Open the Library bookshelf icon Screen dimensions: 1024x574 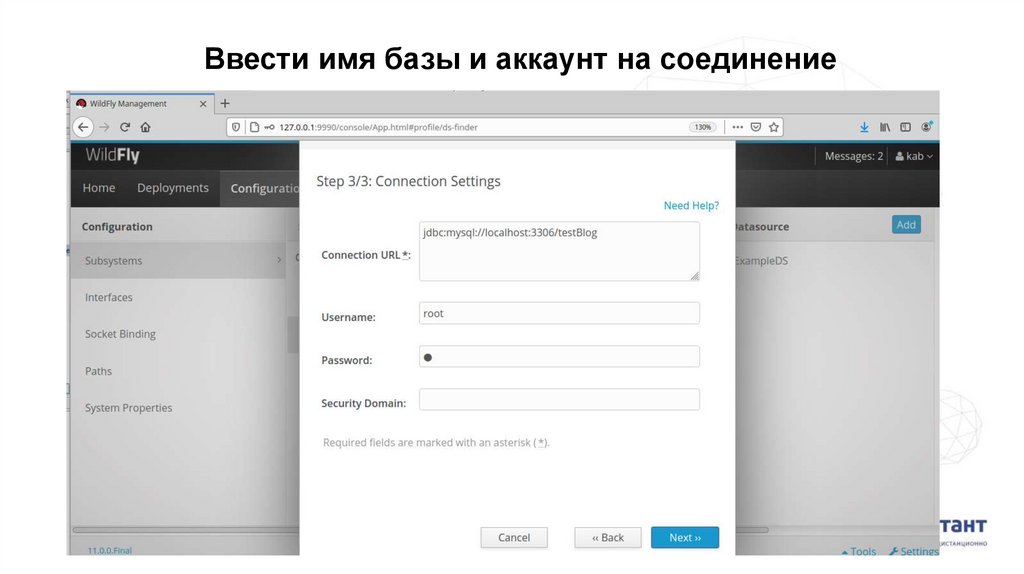pyautogui.click(x=885, y=127)
